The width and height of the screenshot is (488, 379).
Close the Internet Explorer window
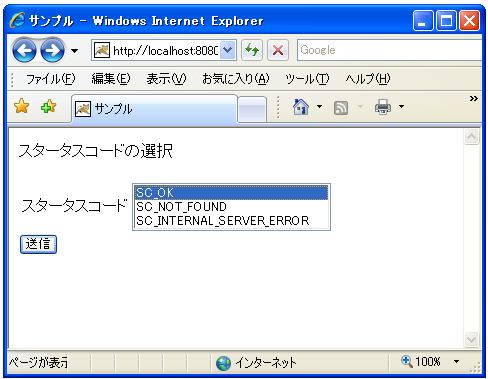pos(469,21)
